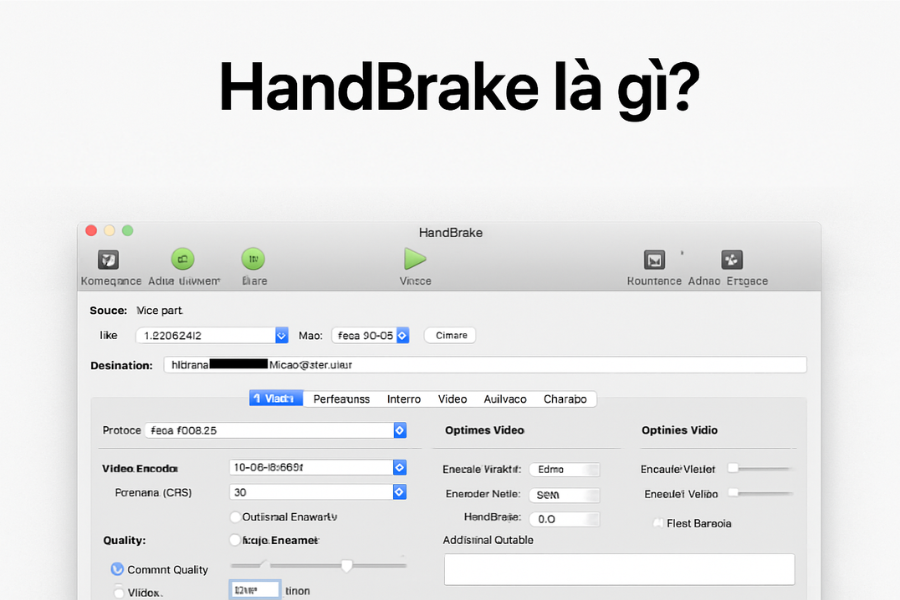Enable the Flest Baraoia checkbox
Viewport: 900px width, 600px height.
[657, 523]
